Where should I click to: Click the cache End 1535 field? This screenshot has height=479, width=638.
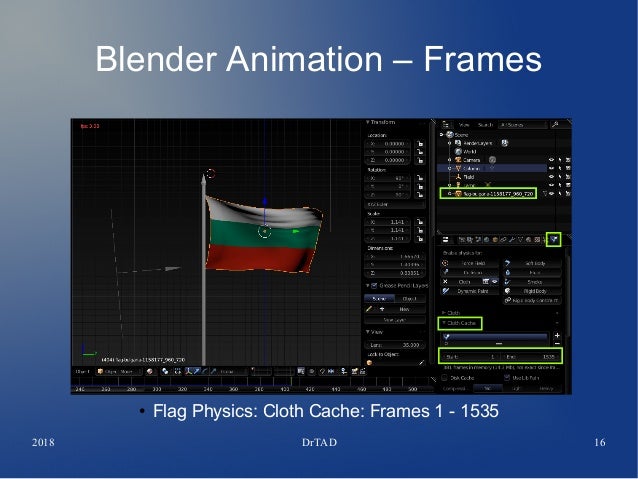click(531, 357)
